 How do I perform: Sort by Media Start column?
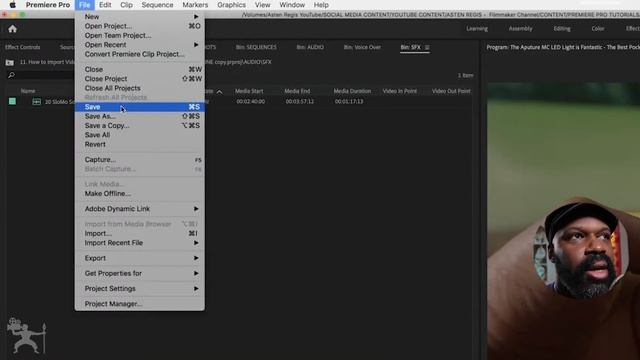pyautogui.click(x=249, y=91)
